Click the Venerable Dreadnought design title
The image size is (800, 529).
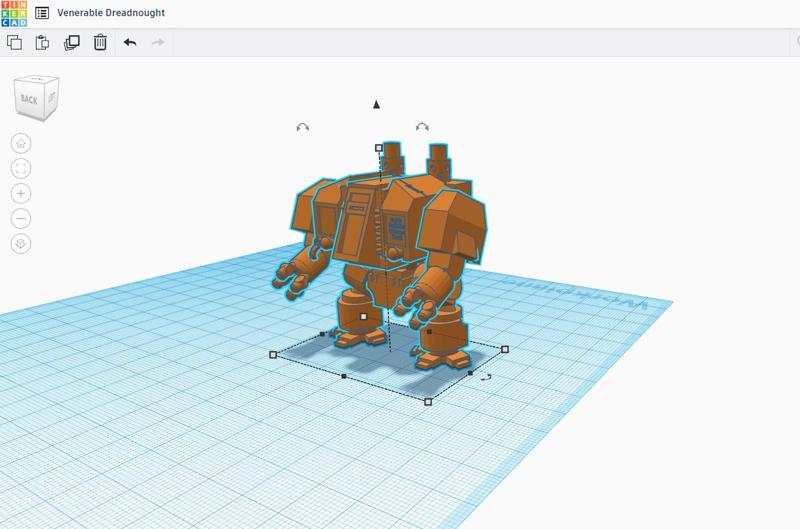pyautogui.click(x=111, y=13)
